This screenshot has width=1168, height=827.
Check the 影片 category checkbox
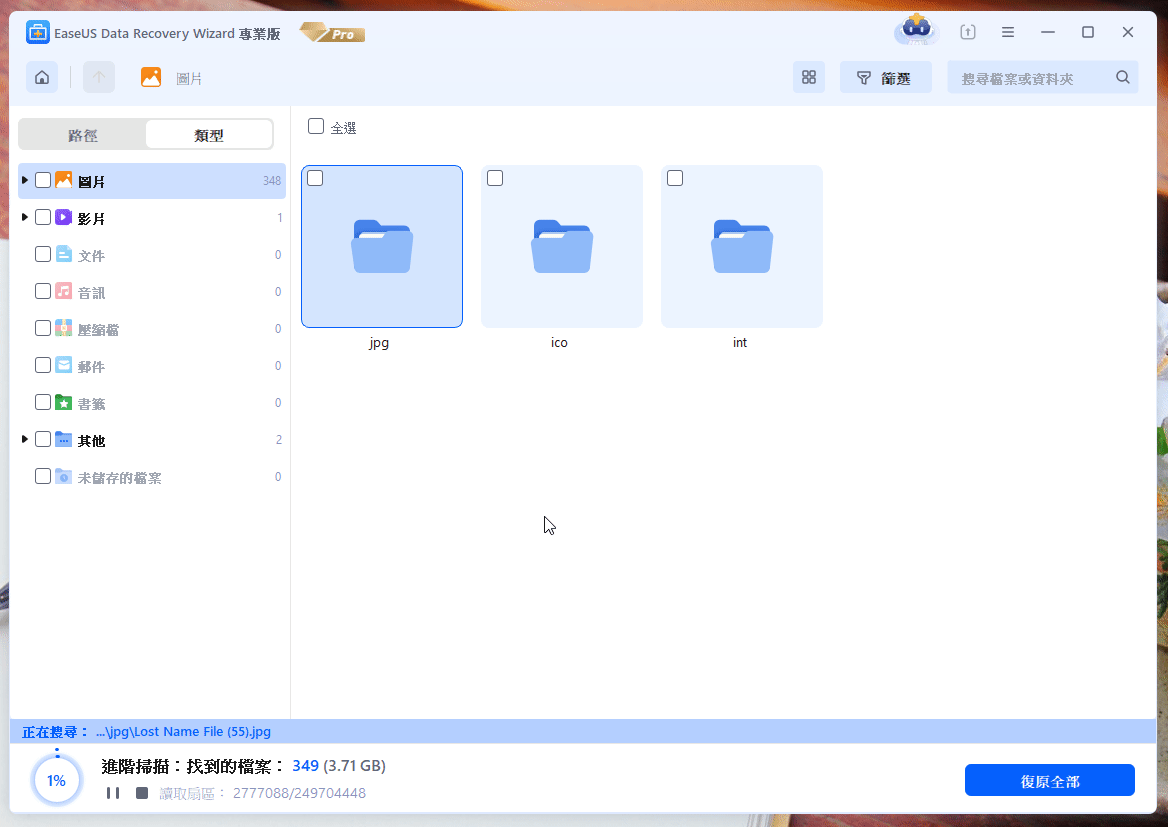43,218
